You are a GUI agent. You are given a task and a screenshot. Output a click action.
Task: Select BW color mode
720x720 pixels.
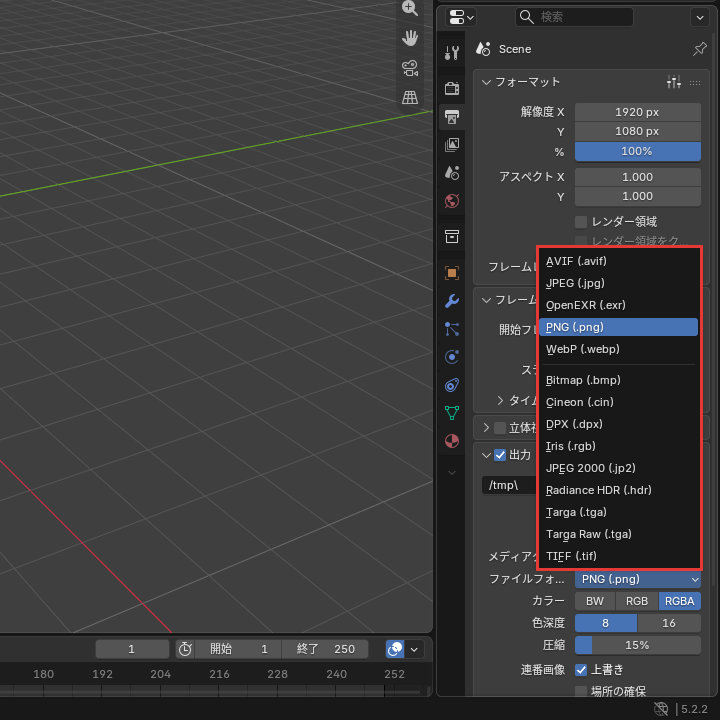pos(595,601)
